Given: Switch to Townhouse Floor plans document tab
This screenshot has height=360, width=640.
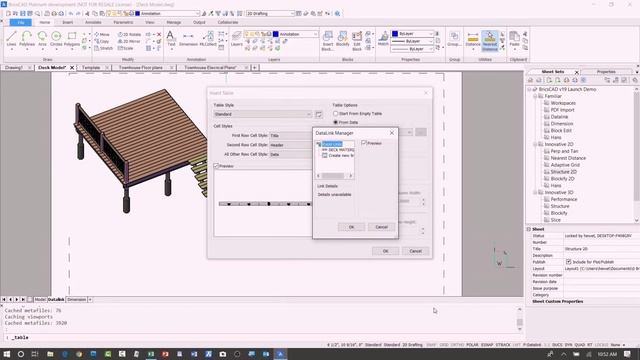Looking at the screenshot, I should coord(141,68).
